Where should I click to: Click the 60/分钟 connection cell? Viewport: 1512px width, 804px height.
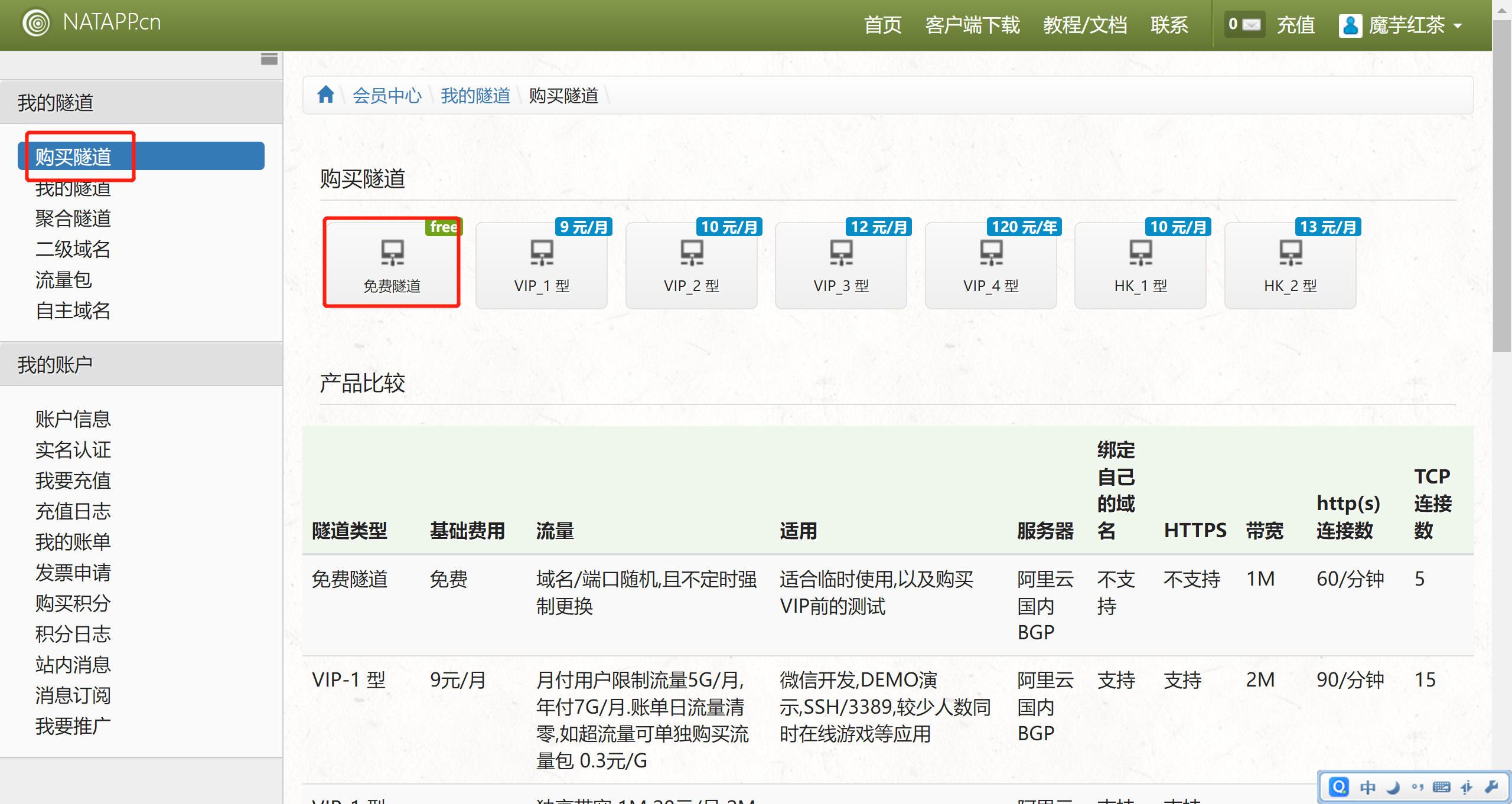pyautogui.click(x=1350, y=579)
